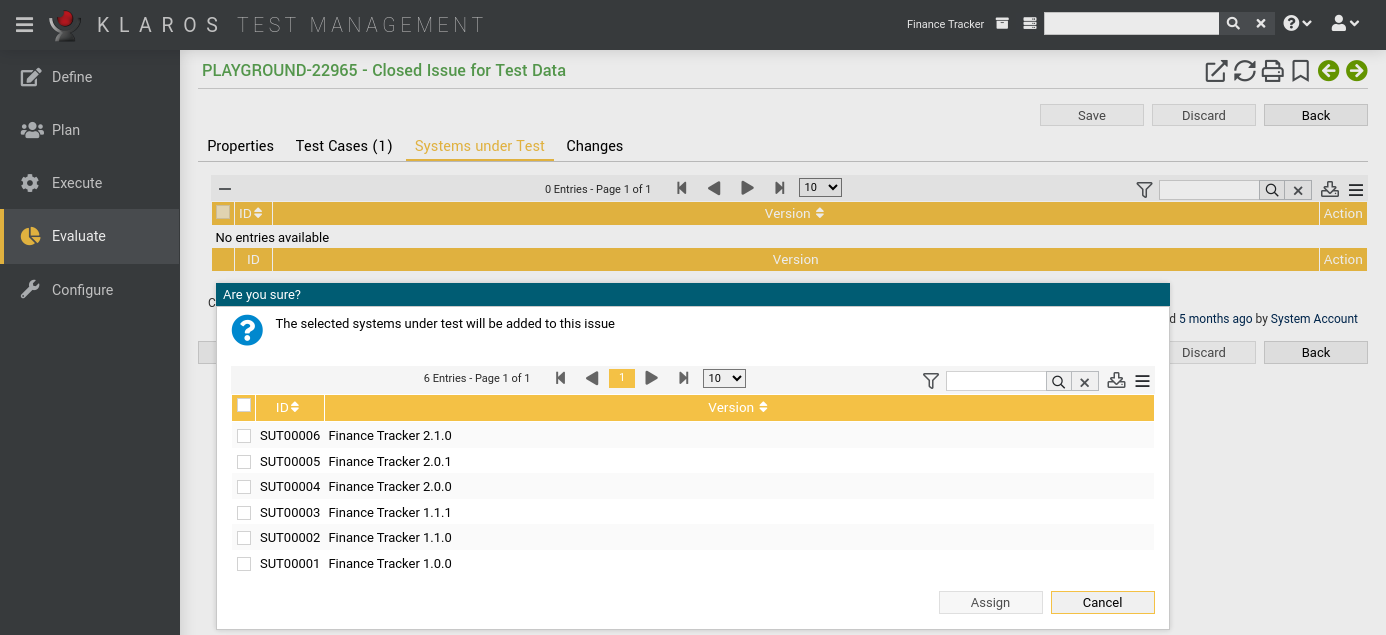Open the user account dropdown
The width and height of the screenshot is (1386, 635).
click(x=1345, y=22)
